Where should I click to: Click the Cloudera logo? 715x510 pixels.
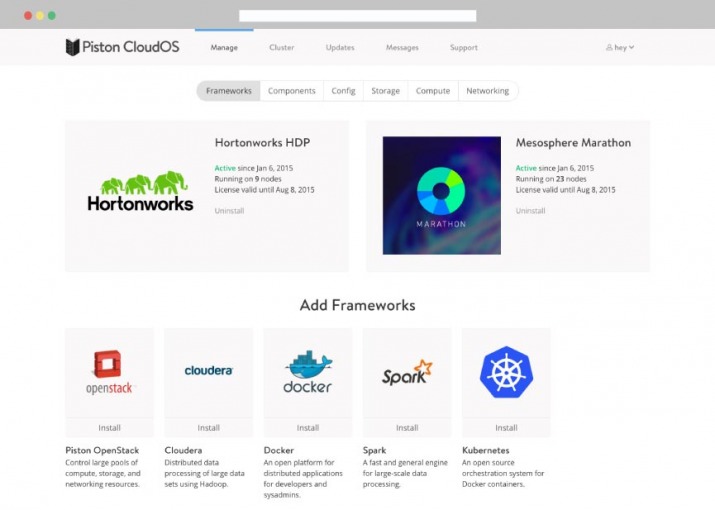[208, 370]
